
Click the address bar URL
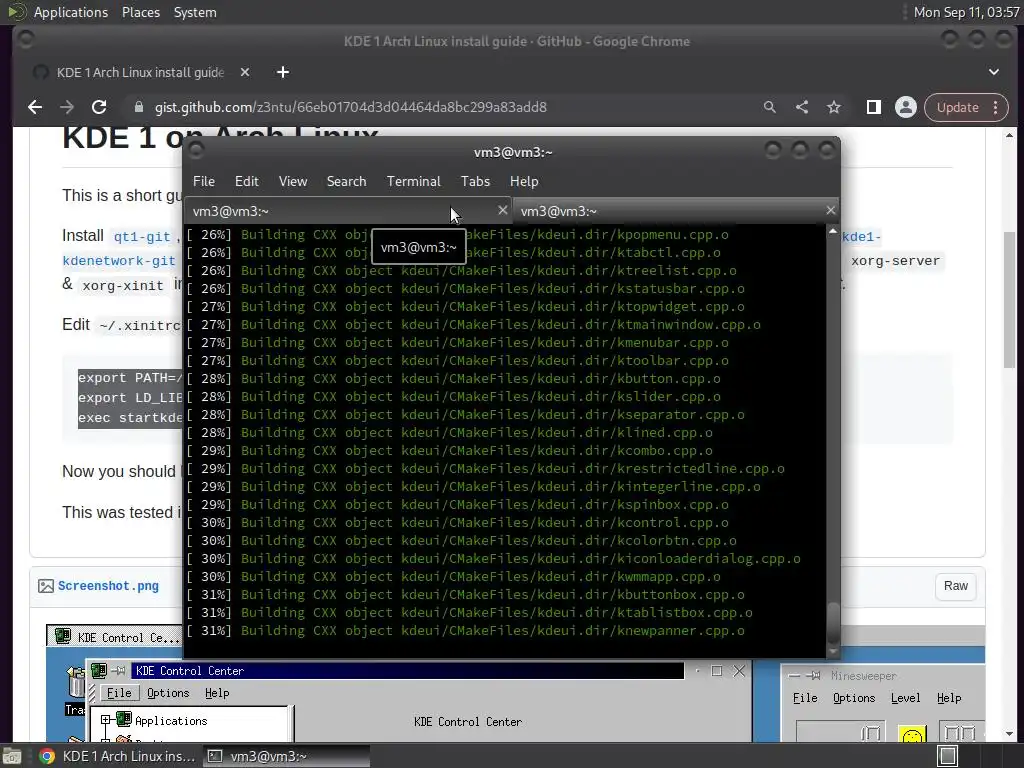pos(351,107)
